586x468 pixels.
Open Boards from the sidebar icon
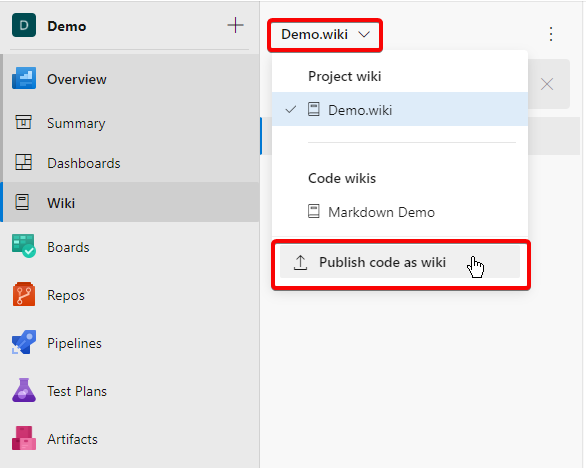[24, 246]
